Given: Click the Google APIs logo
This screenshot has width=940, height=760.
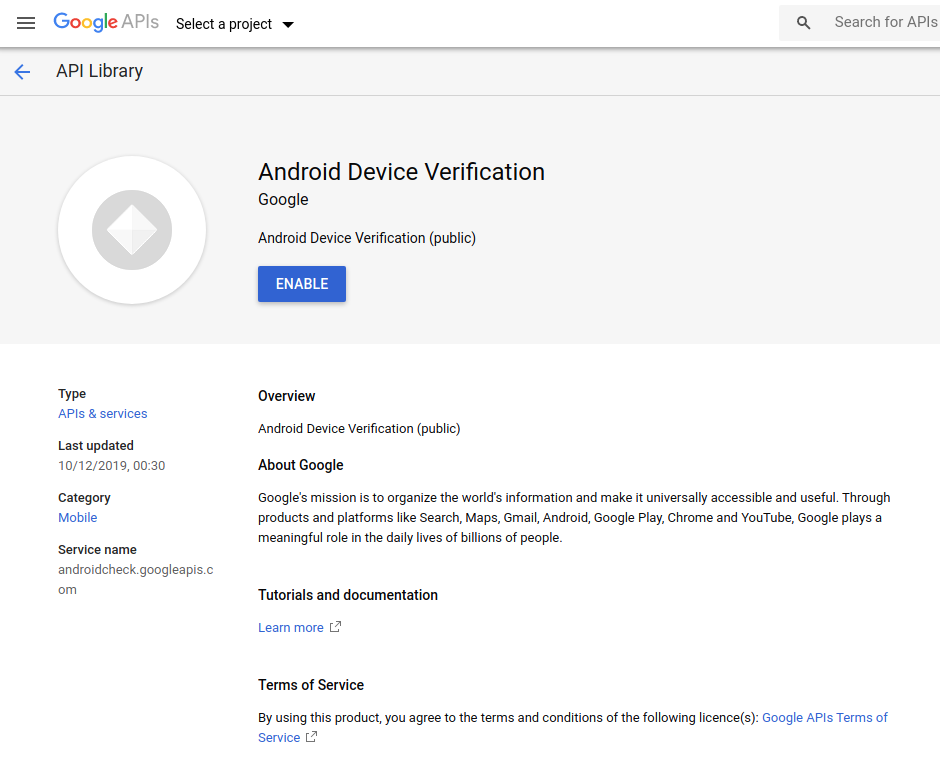Looking at the screenshot, I should point(106,22).
